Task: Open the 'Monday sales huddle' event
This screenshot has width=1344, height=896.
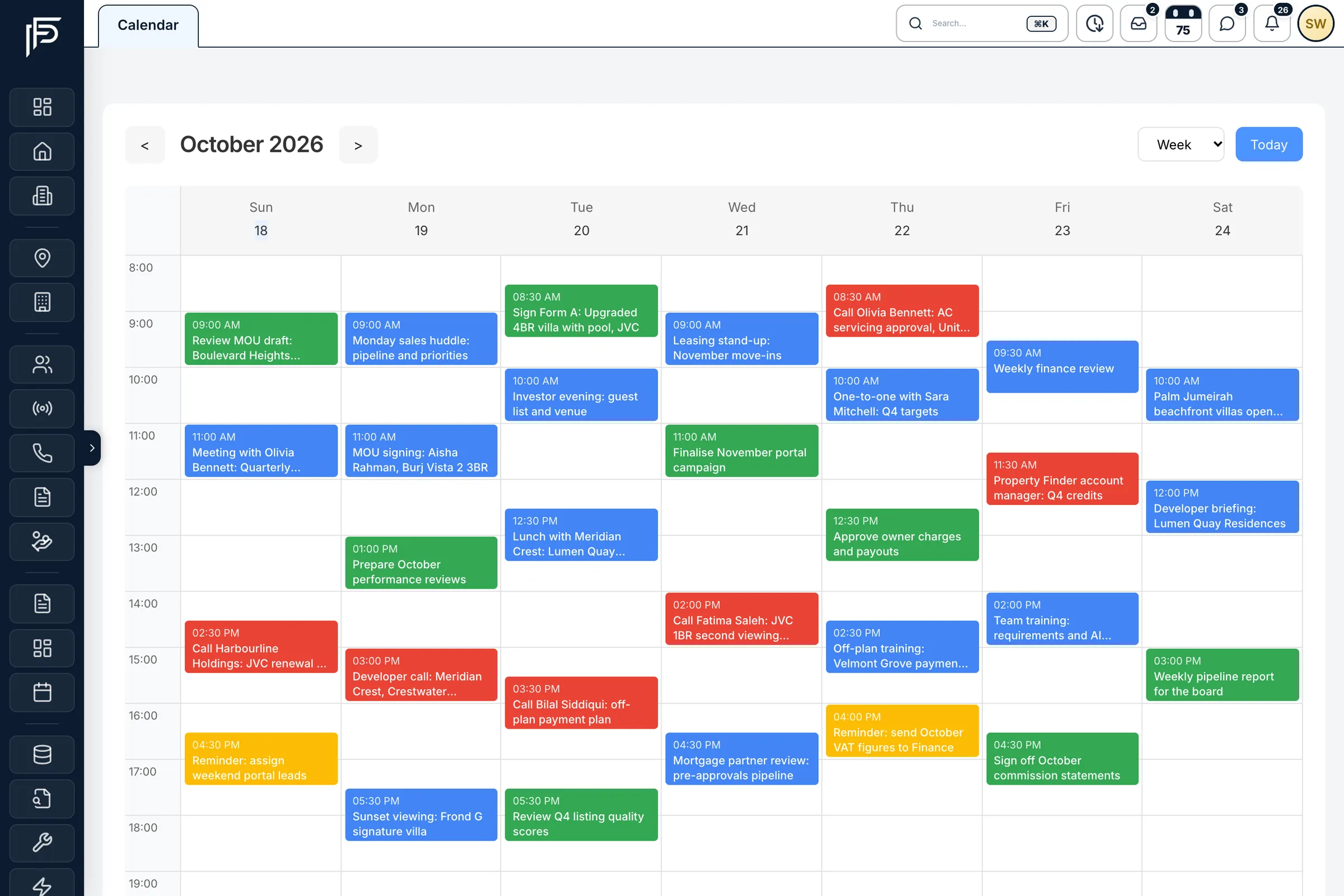Action: pyautogui.click(x=421, y=339)
